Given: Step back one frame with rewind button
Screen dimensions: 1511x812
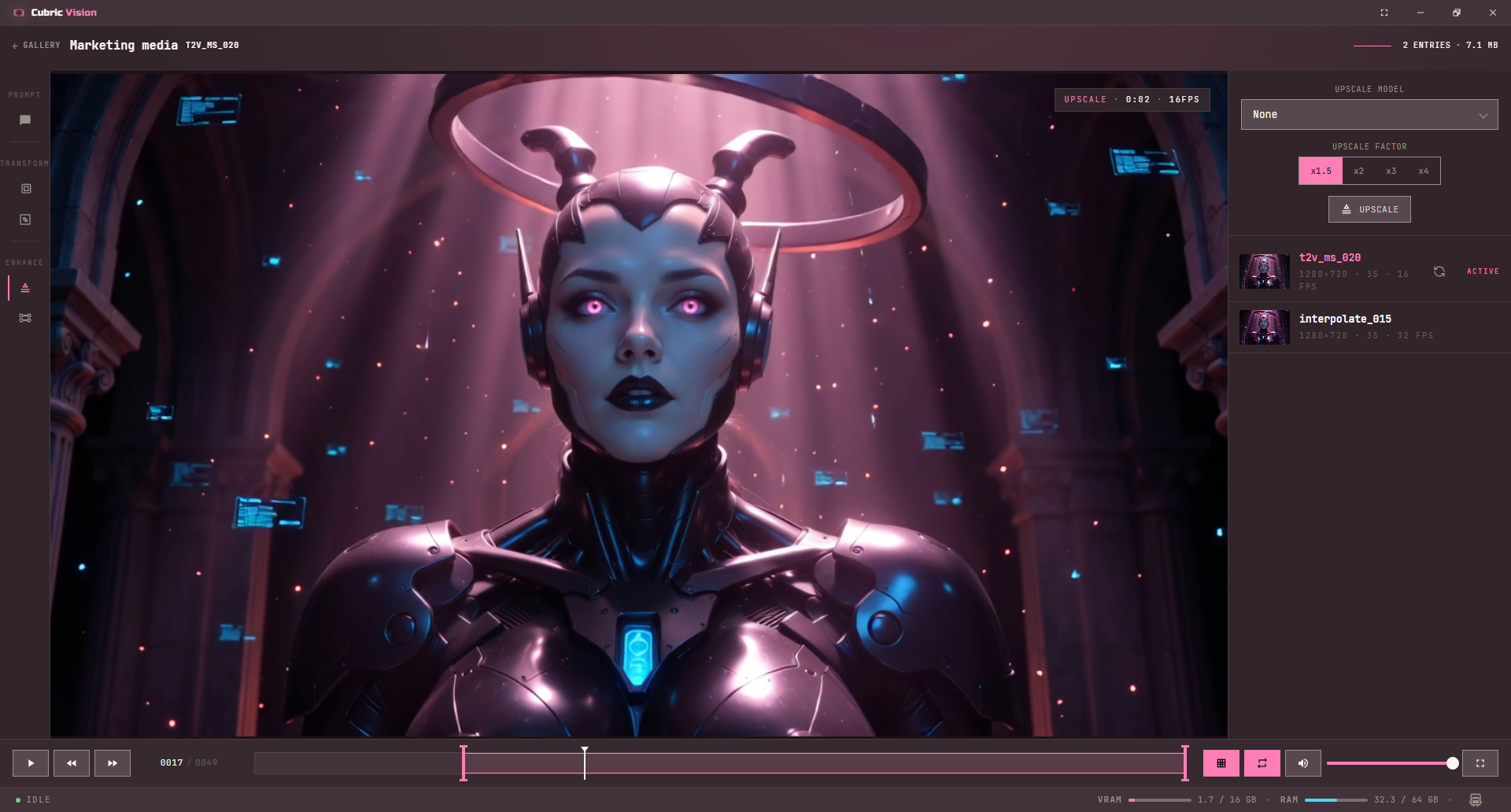Looking at the screenshot, I should coord(72,763).
